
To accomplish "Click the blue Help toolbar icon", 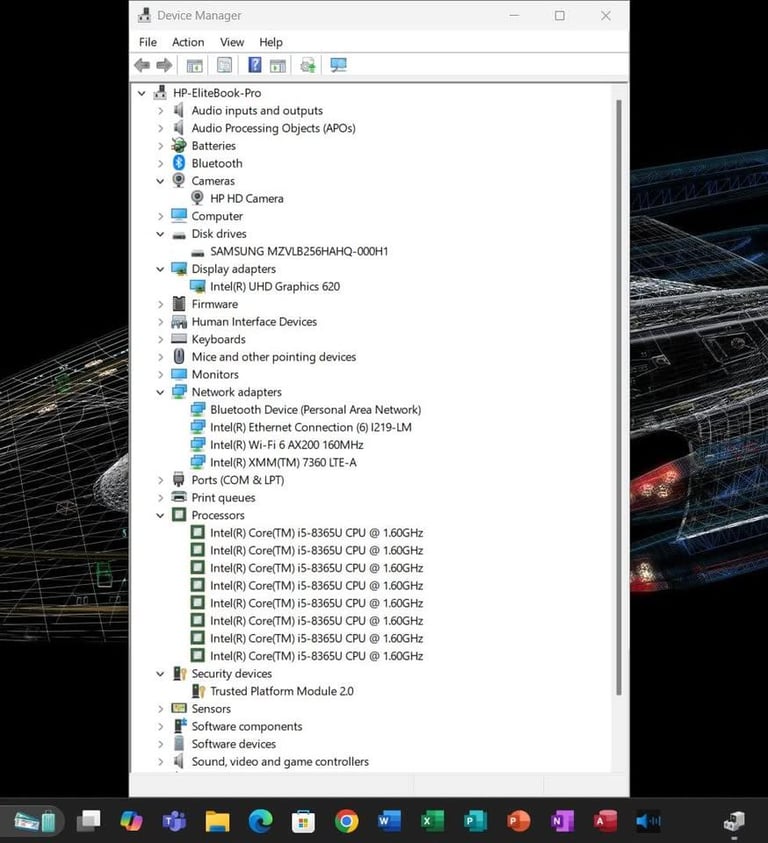I will 254,65.
